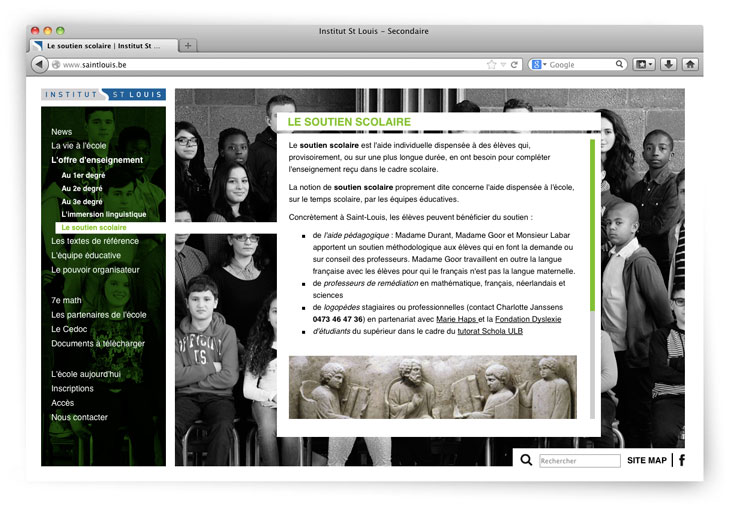Bookmark this page with the star icon
The image size is (735, 514).
point(491,64)
